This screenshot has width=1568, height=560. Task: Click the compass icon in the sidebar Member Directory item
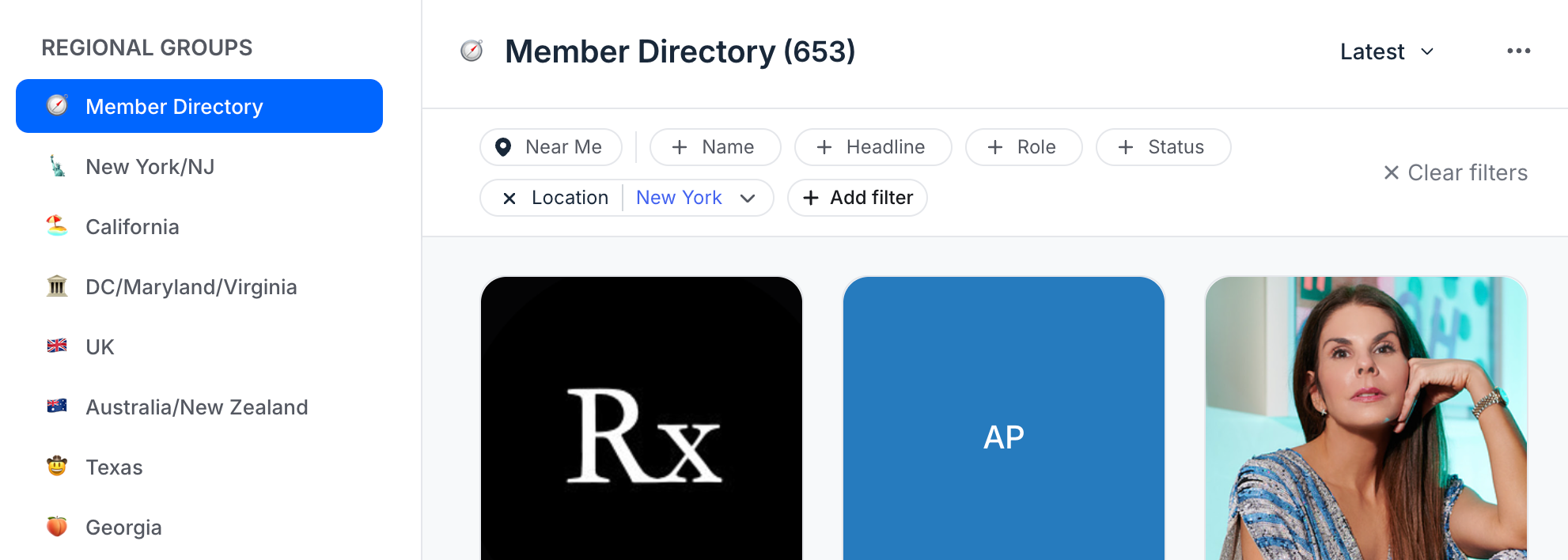57,106
